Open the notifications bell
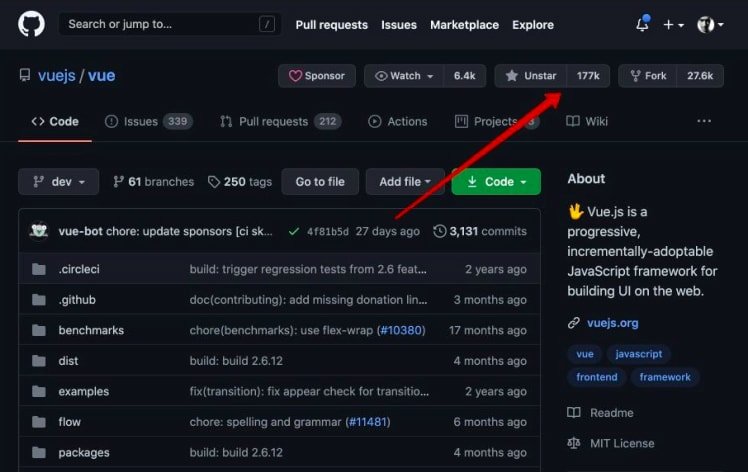This screenshot has height=472, width=748. [642, 25]
